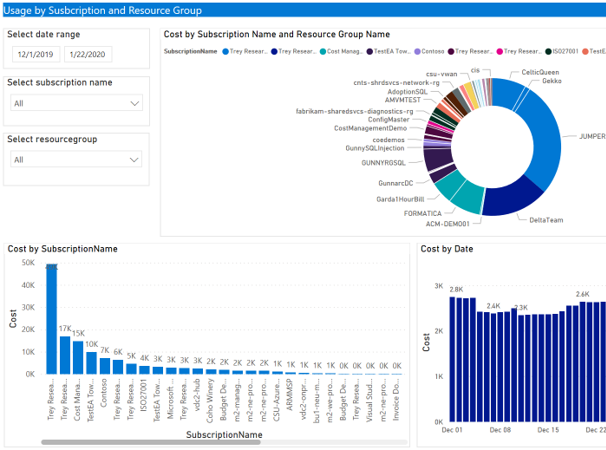The width and height of the screenshot is (606, 450).
Task: Select the Contoso legend item in donut chart
Action: (429, 51)
